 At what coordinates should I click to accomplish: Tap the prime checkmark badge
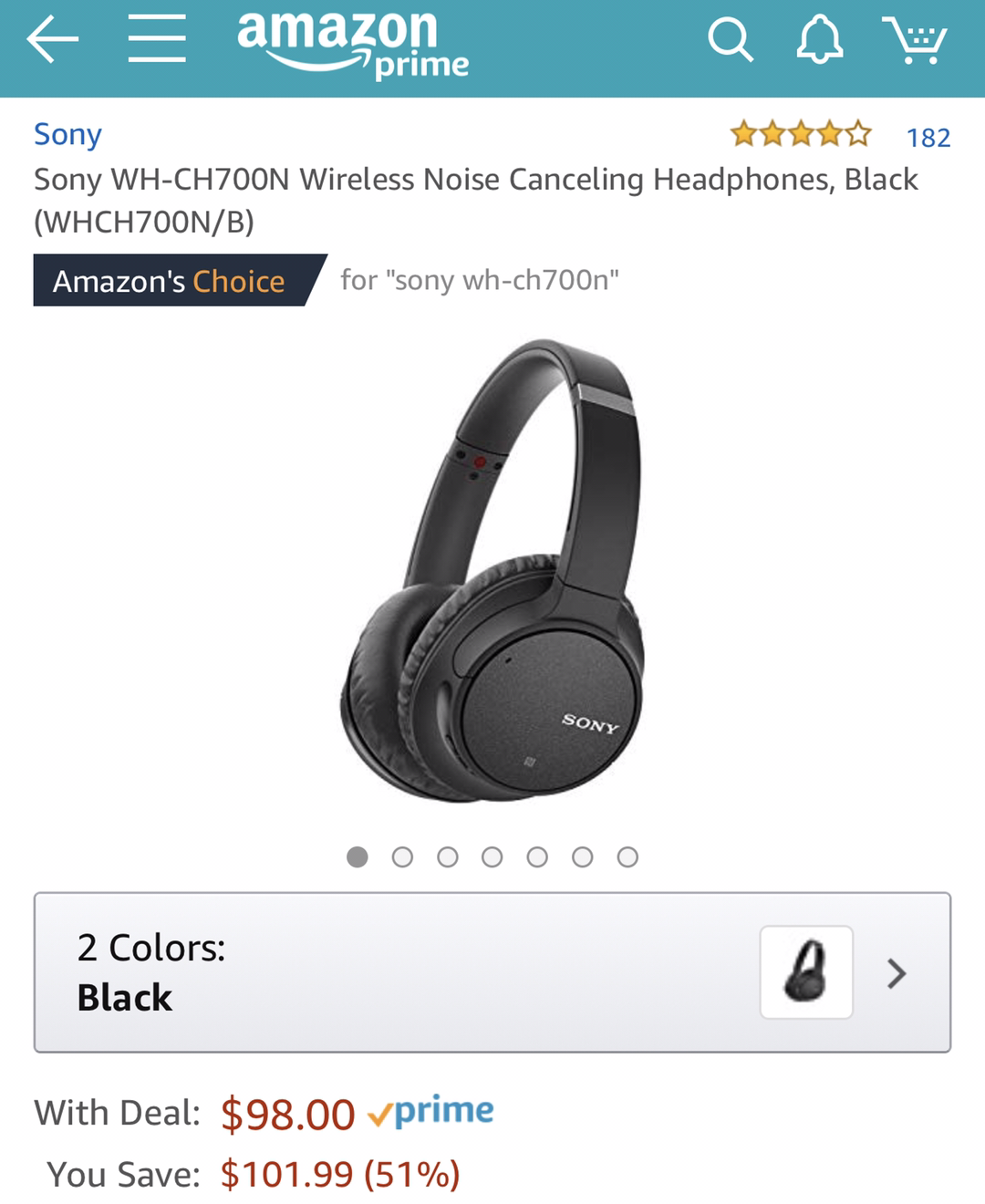click(x=430, y=1111)
